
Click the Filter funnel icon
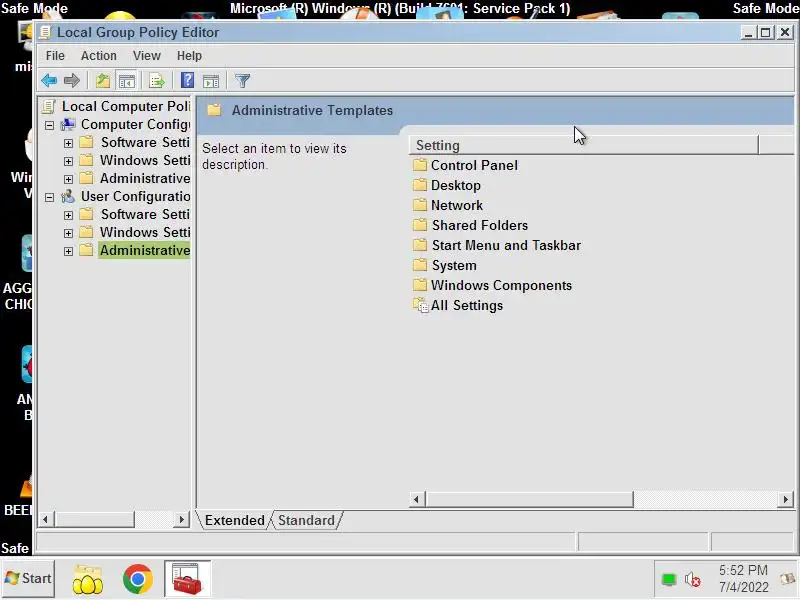click(x=242, y=80)
